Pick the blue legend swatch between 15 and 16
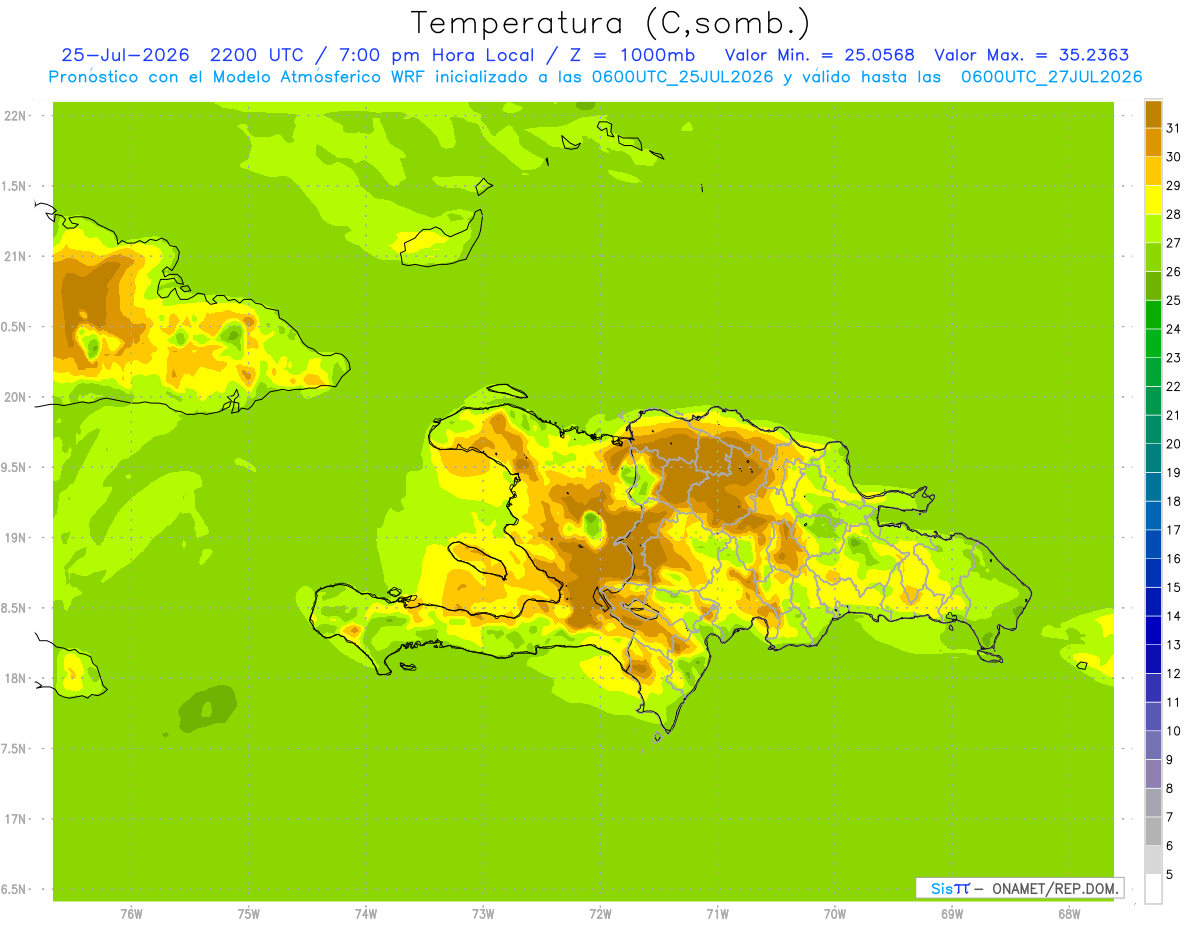Image resolution: width=1200 pixels, height=927 pixels. pyautogui.click(x=1153, y=573)
